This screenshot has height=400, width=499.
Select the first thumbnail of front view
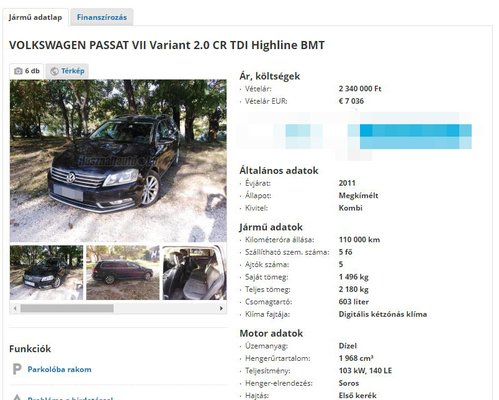(46, 273)
